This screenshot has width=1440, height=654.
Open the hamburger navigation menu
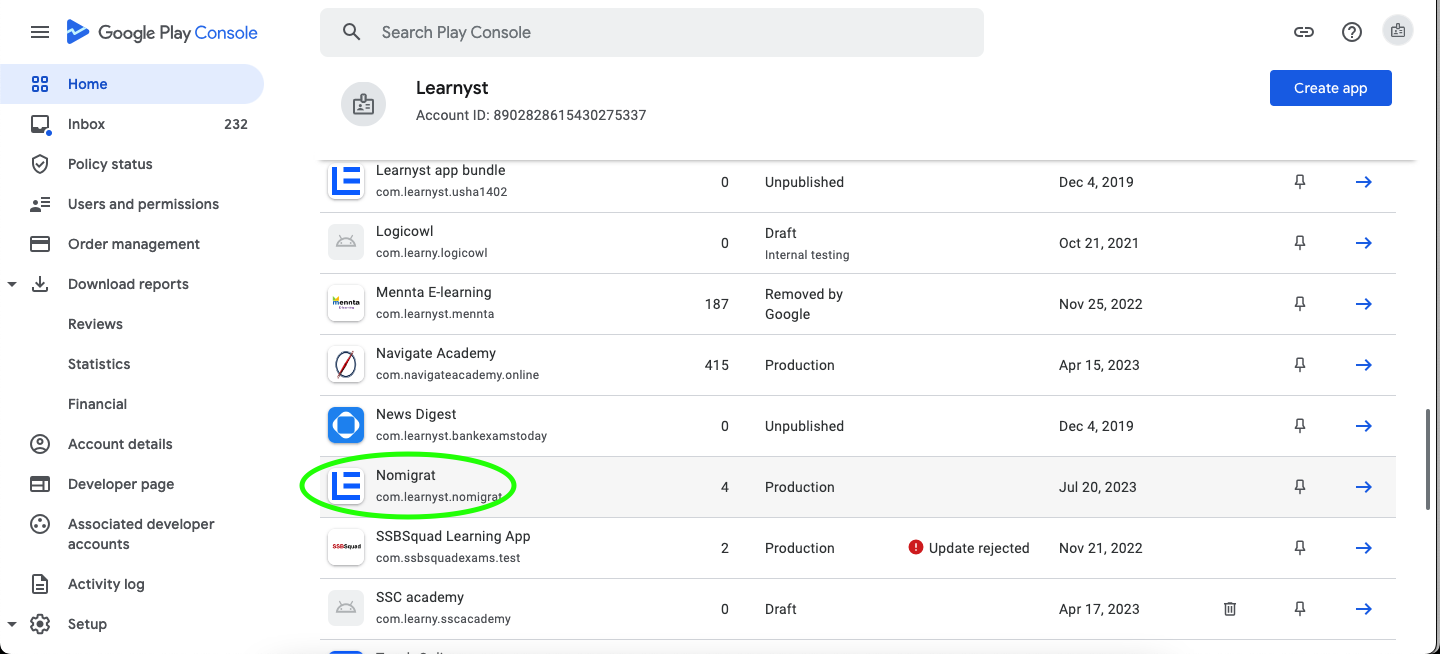(40, 32)
